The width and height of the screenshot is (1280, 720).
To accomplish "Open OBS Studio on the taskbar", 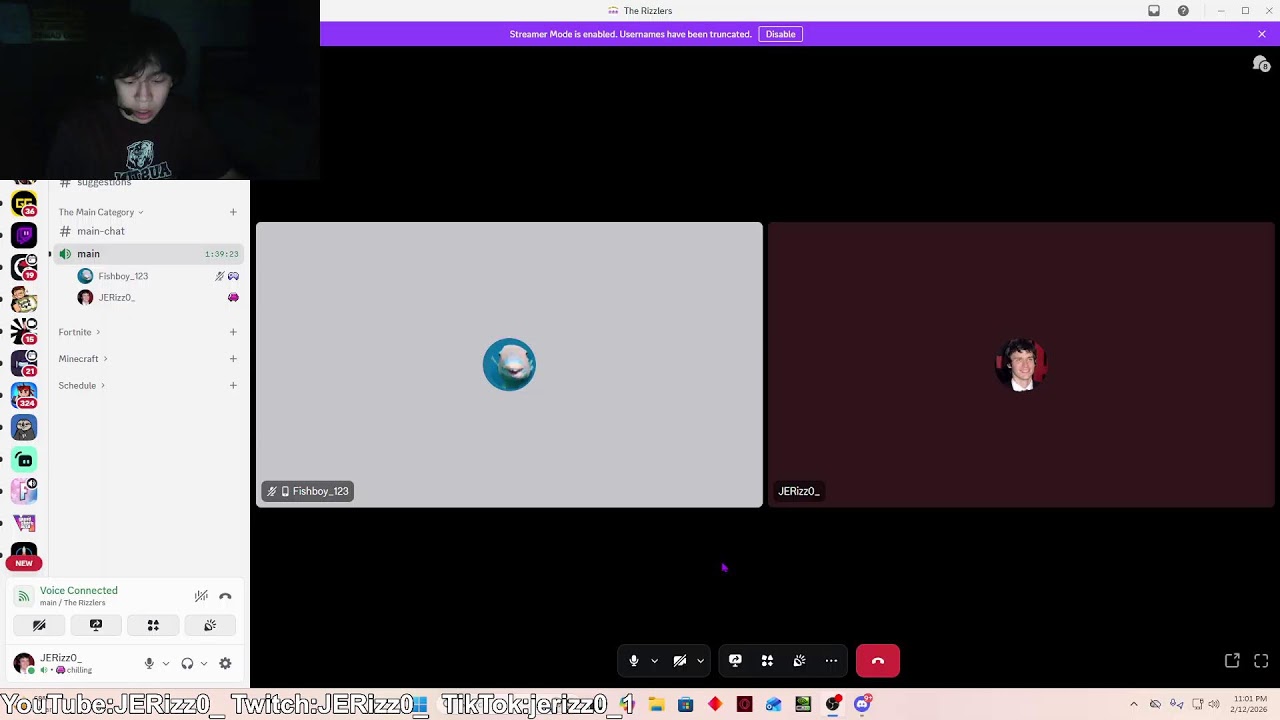I will click(832, 705).
